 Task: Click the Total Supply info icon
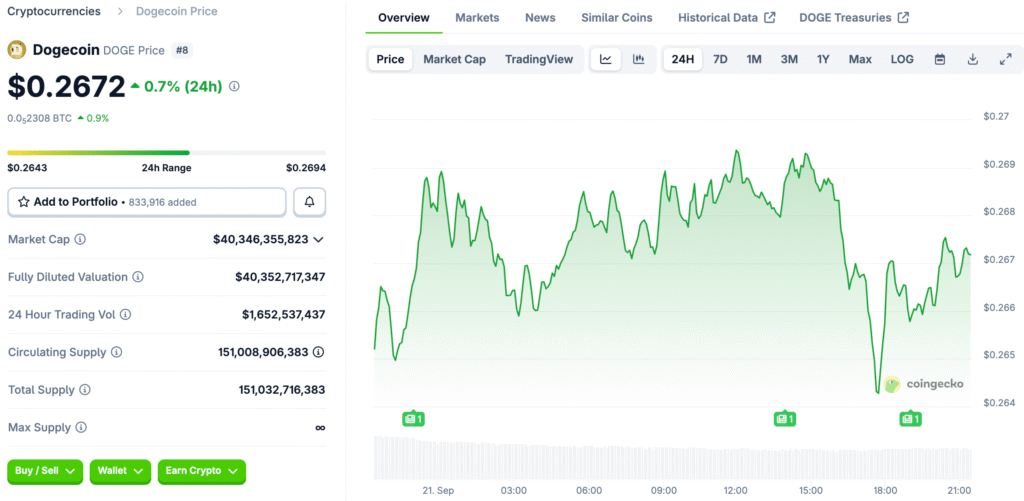pyautogui.click(x=85, y=390)
